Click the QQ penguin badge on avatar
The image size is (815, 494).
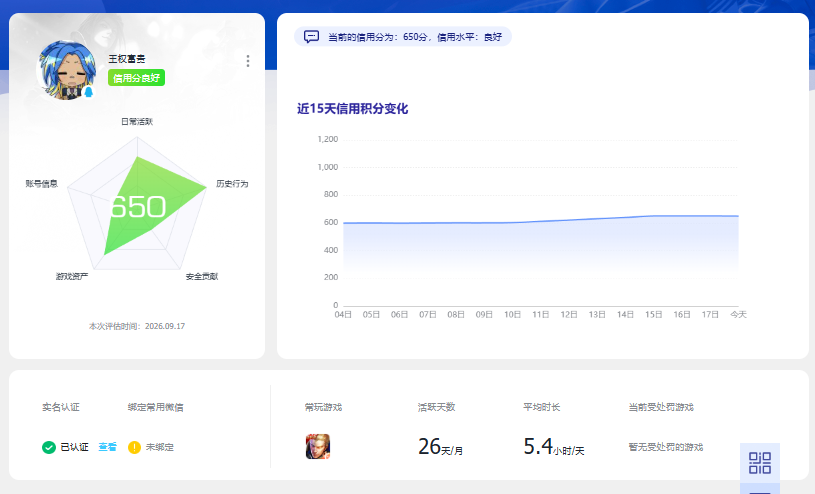tap(88, 92)
